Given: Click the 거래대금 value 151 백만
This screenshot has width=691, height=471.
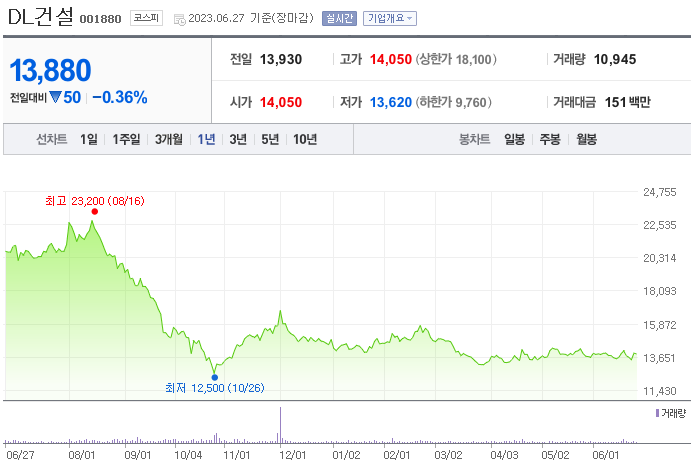Looking at the screenshot, I should (x=628, y=102).
